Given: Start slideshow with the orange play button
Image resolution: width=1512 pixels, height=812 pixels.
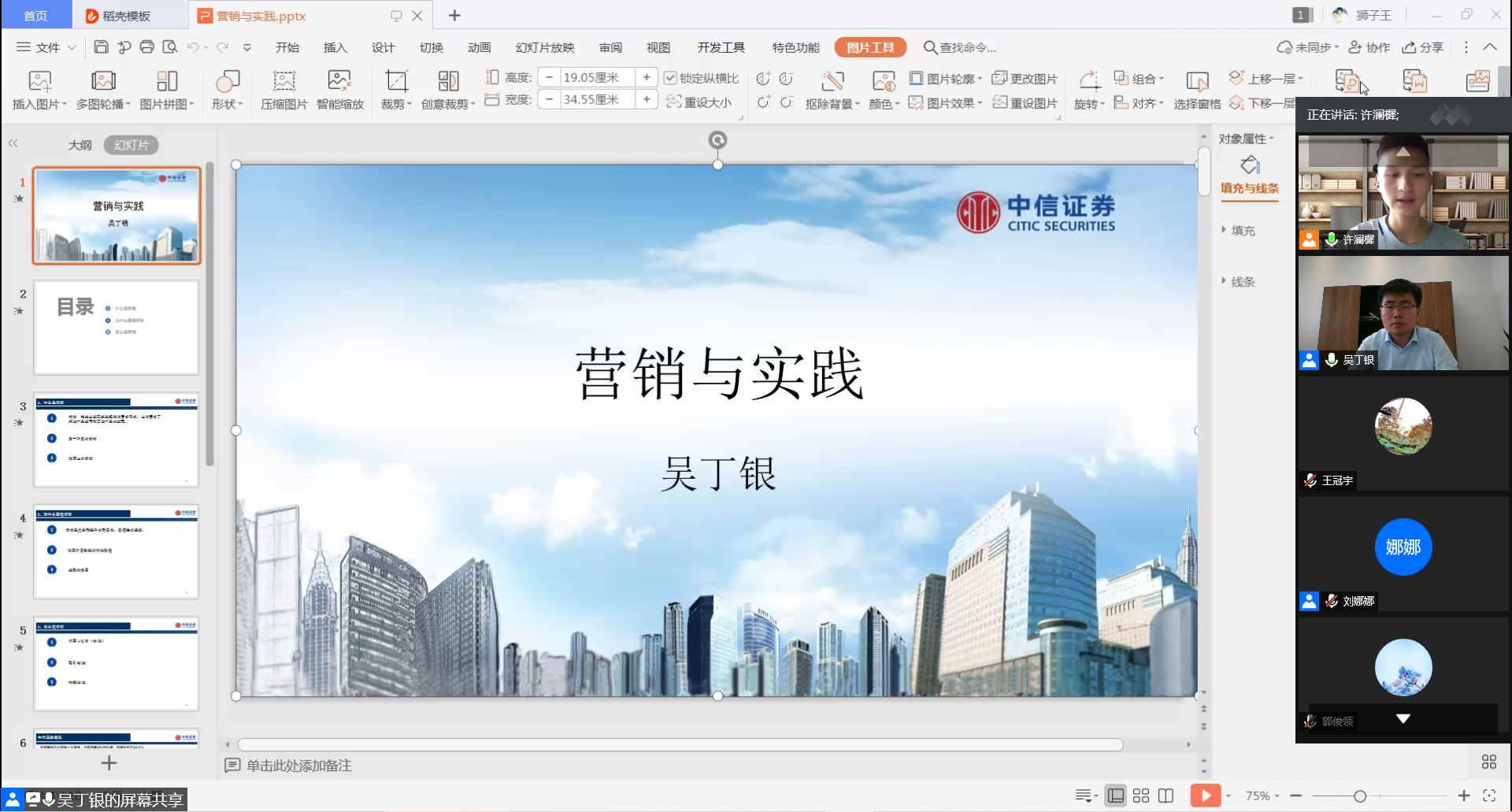Looking at the screenshot, I should click(1205, 795).
